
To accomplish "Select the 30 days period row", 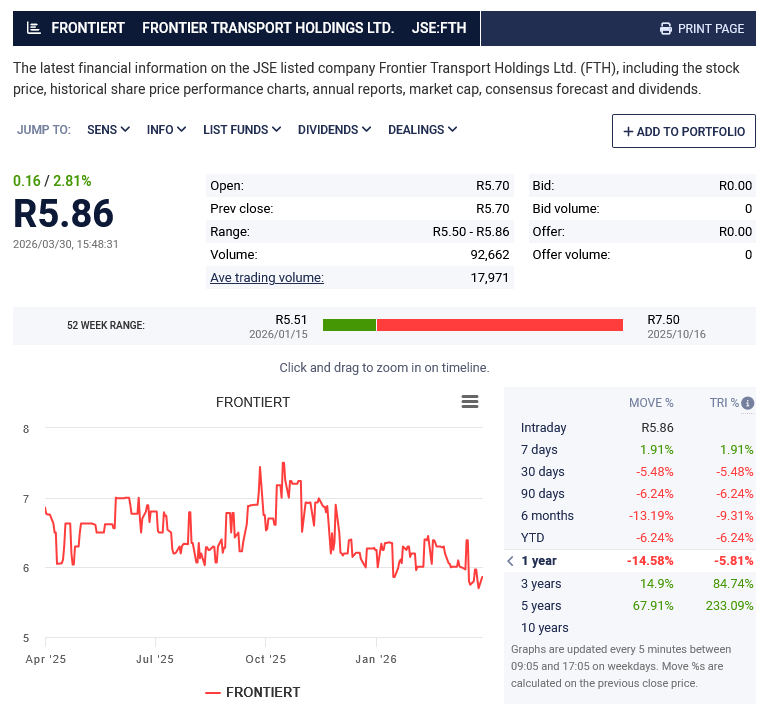I will point(630,472).
